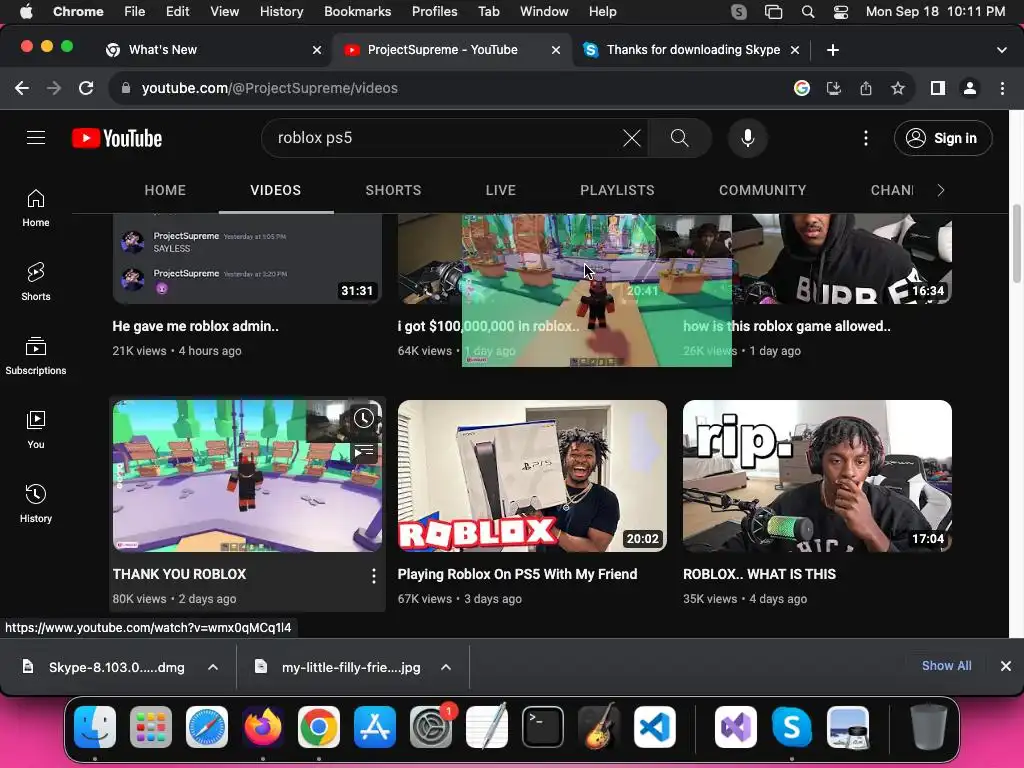This screenshot has width=1024, height=768.
Task: Open He gave me roblox admin.. video
Action: pos(195,326)
